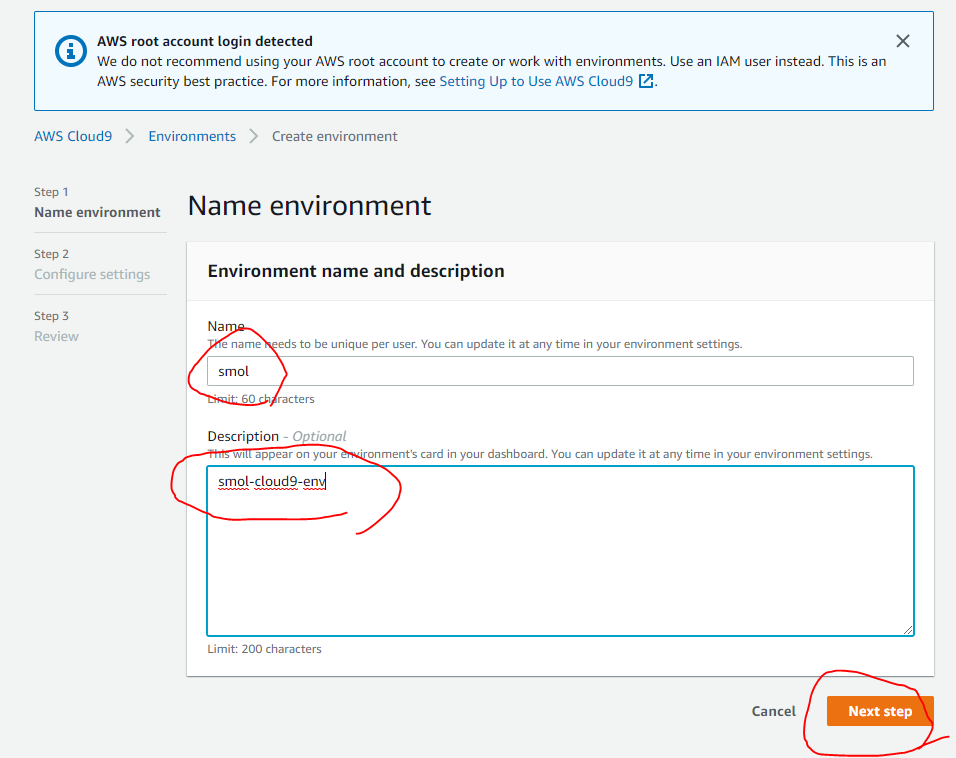Open the Environments breadcrumb link
956x758 pixels.
pyautogui.click(x=192, y=136)
